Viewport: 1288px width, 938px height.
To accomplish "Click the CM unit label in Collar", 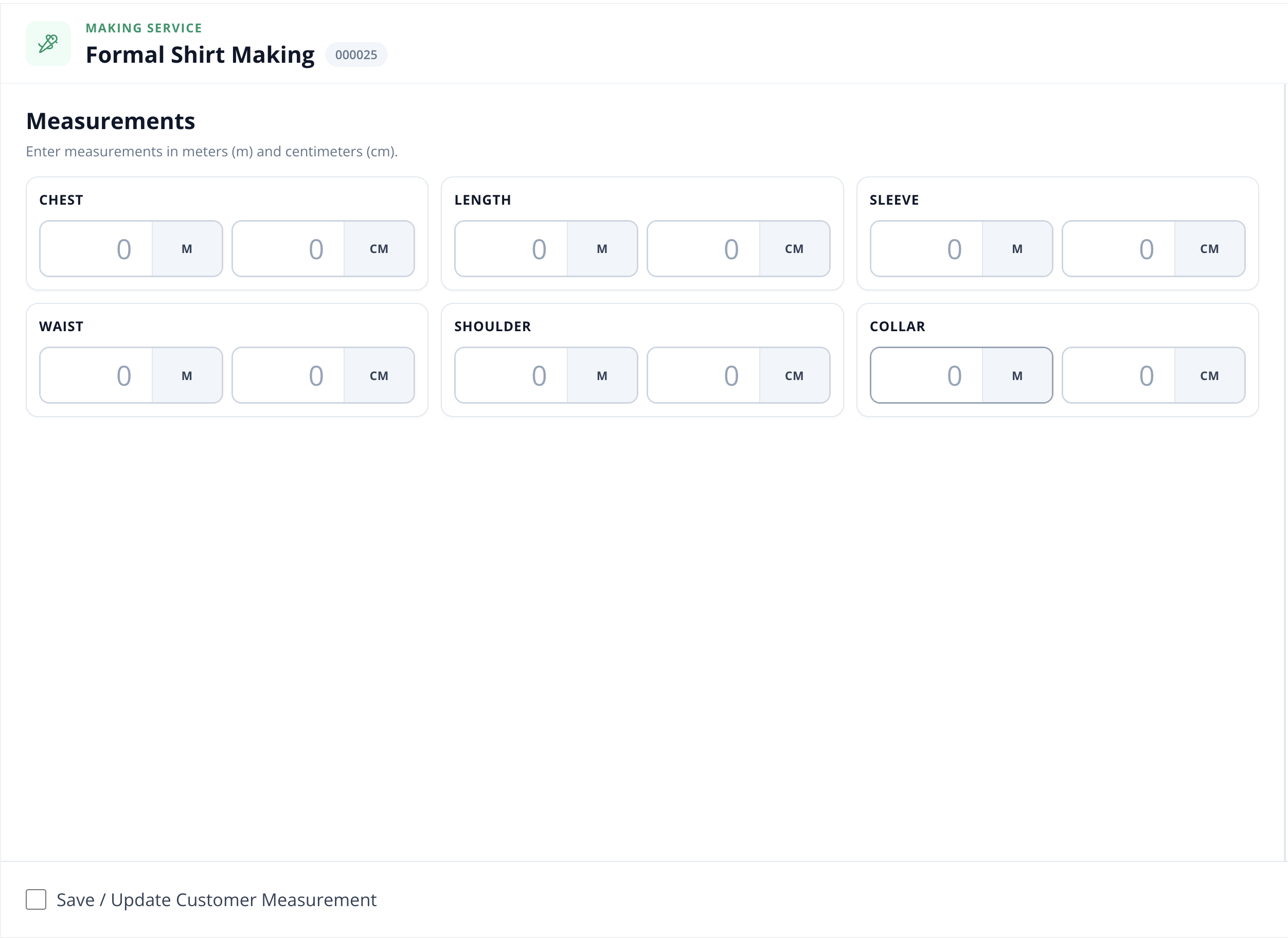I will pyautogui.click(x=1210, y=375).
